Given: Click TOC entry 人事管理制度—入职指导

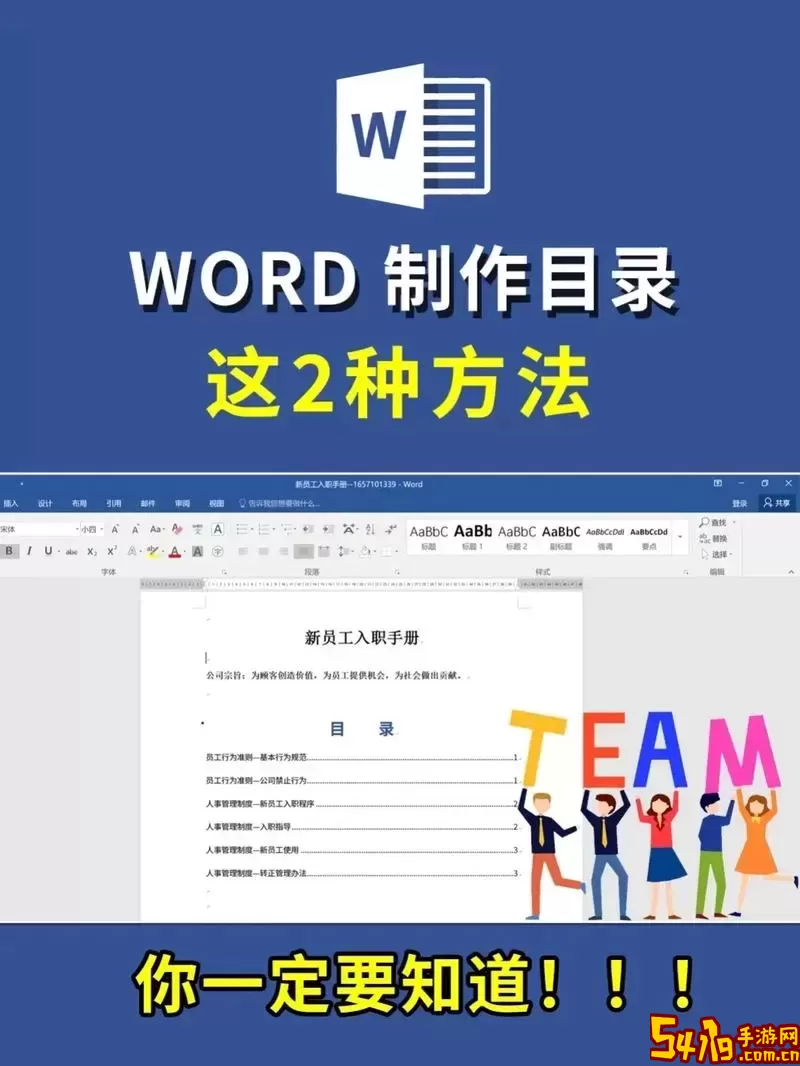Looking at the screenshot, I should pyautogui.click(x=362, y=827).
